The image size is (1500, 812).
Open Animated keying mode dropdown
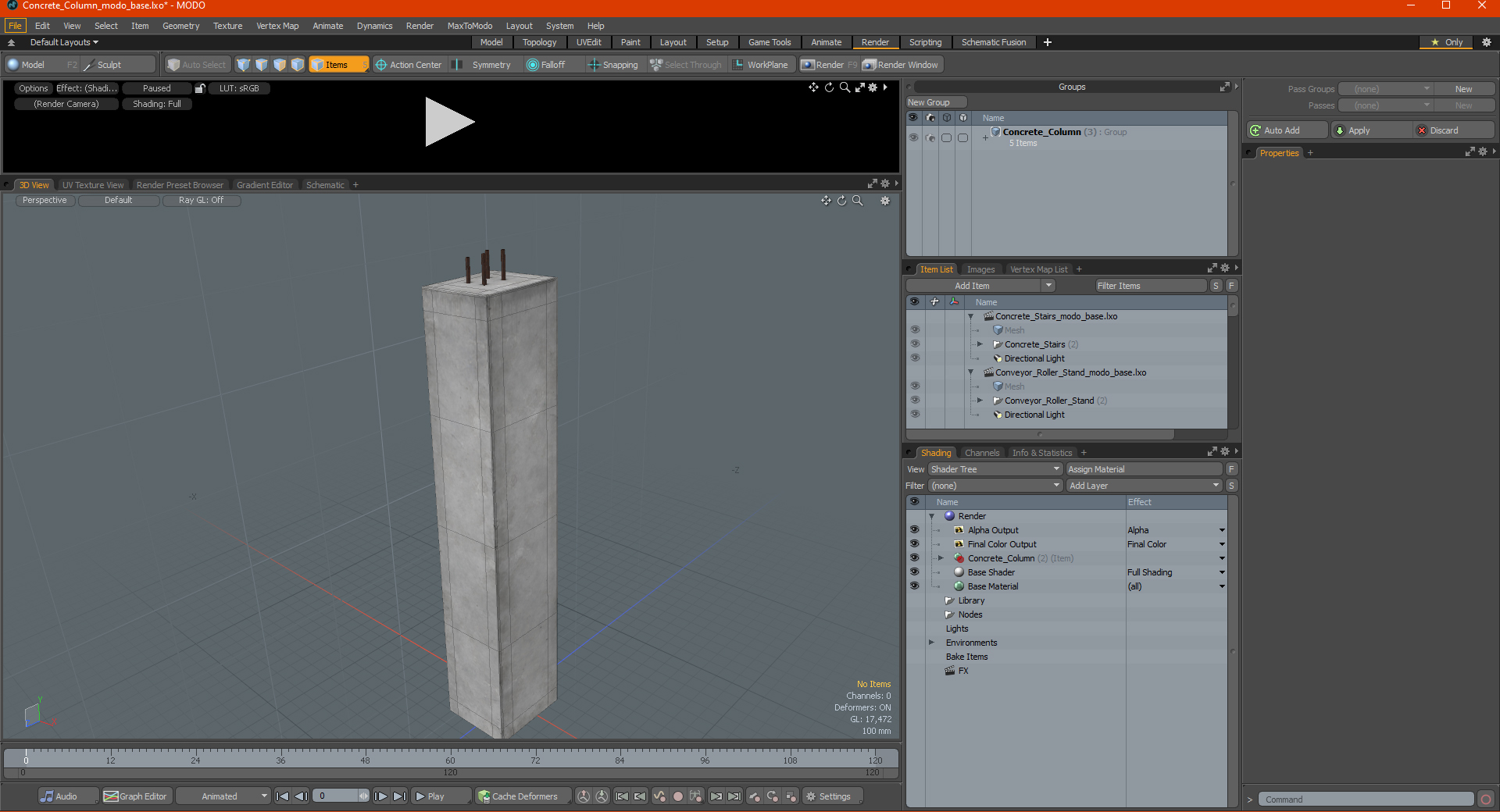coord(223,796)
